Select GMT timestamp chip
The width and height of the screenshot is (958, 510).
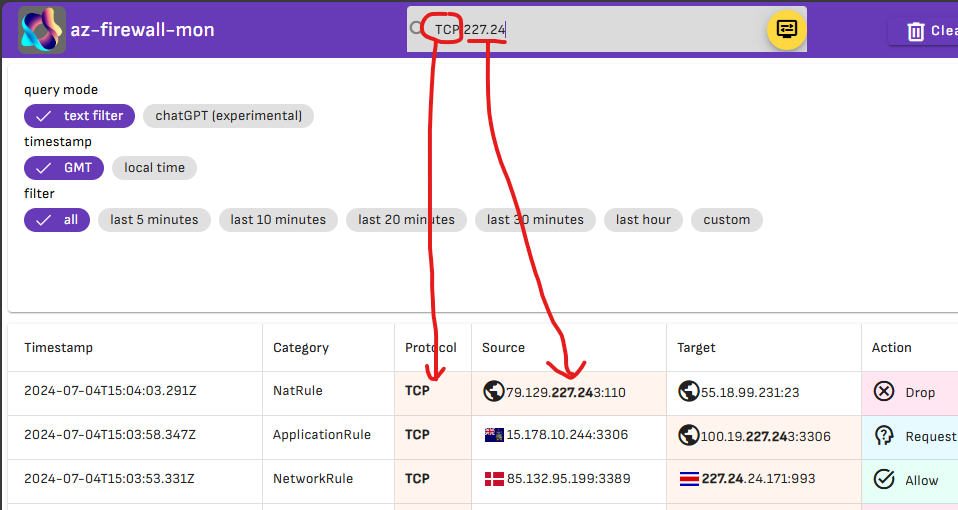pos(64,168)
